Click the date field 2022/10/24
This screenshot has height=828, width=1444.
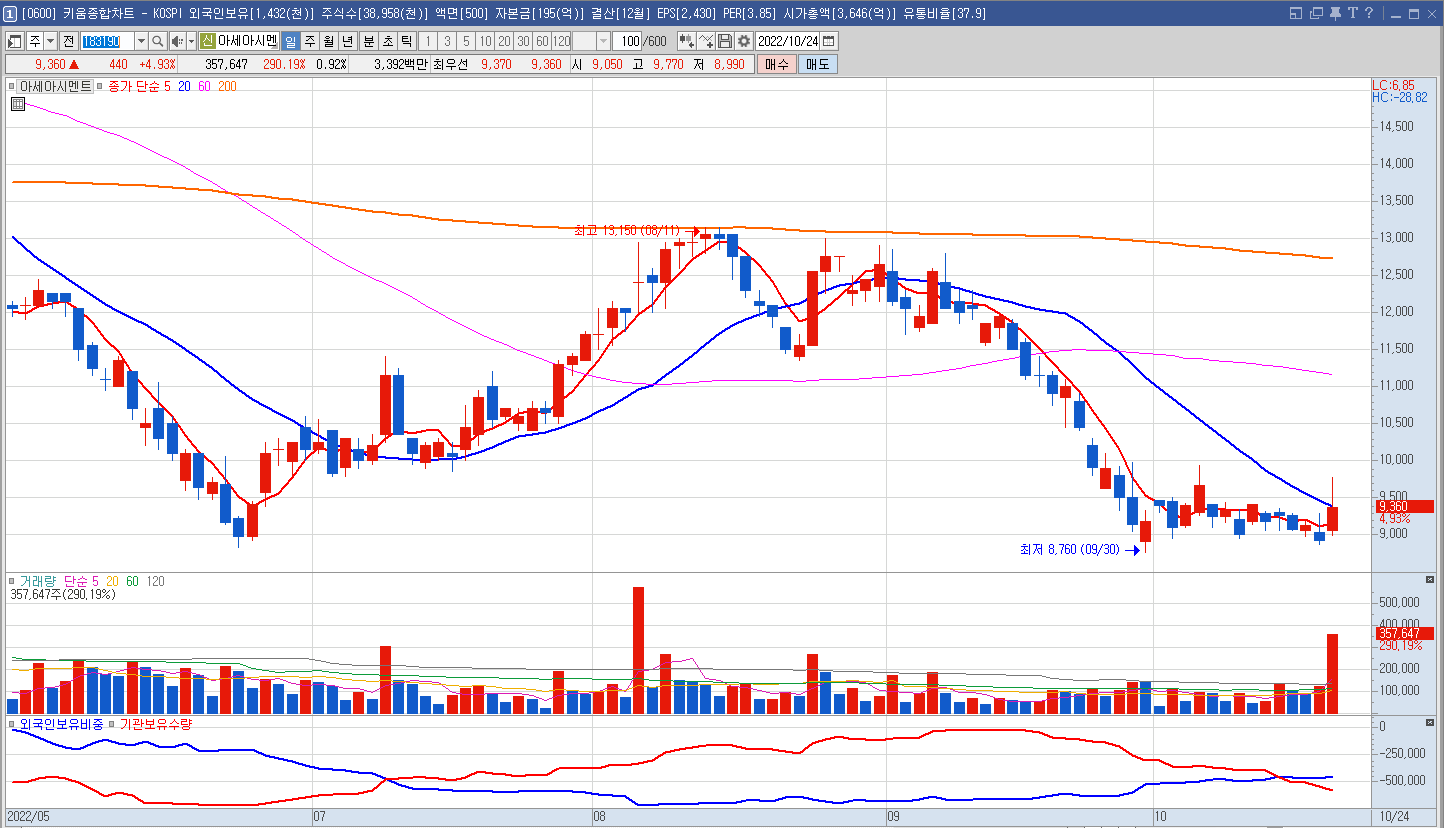[x=788, y=41]
